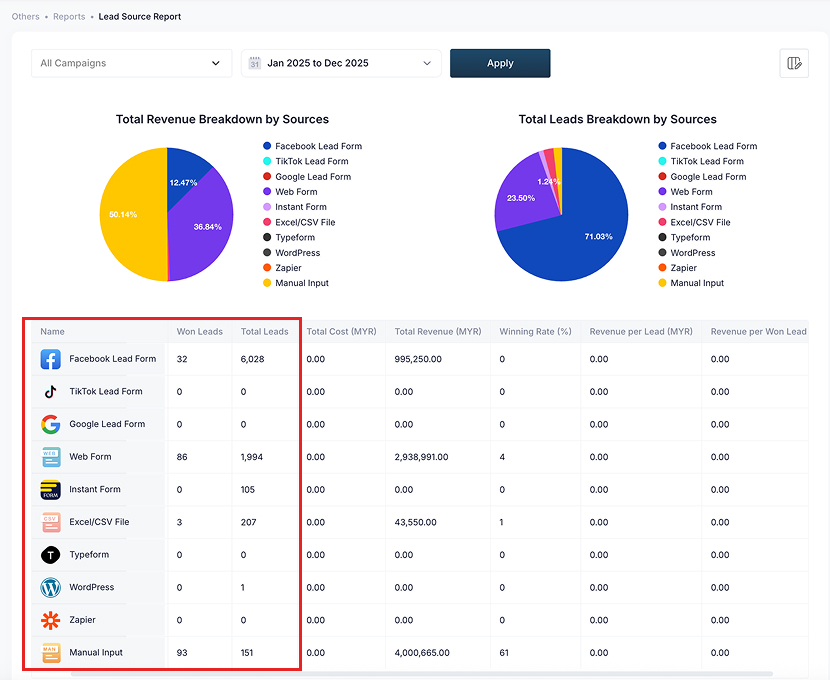The image size is (830, 680).
Task: Open the edit columns icon at top right
Action: pos(794,62)
